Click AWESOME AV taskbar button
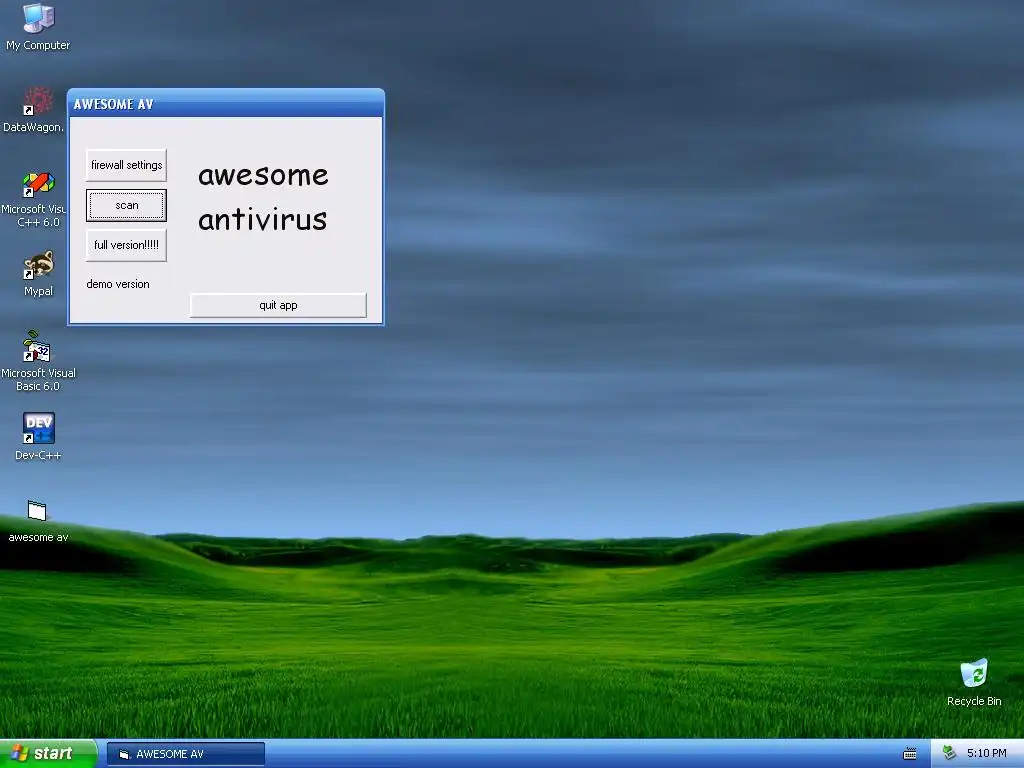Image resolution: width=1024 pixels, height=768 pixels. click(x=186, y=754)
